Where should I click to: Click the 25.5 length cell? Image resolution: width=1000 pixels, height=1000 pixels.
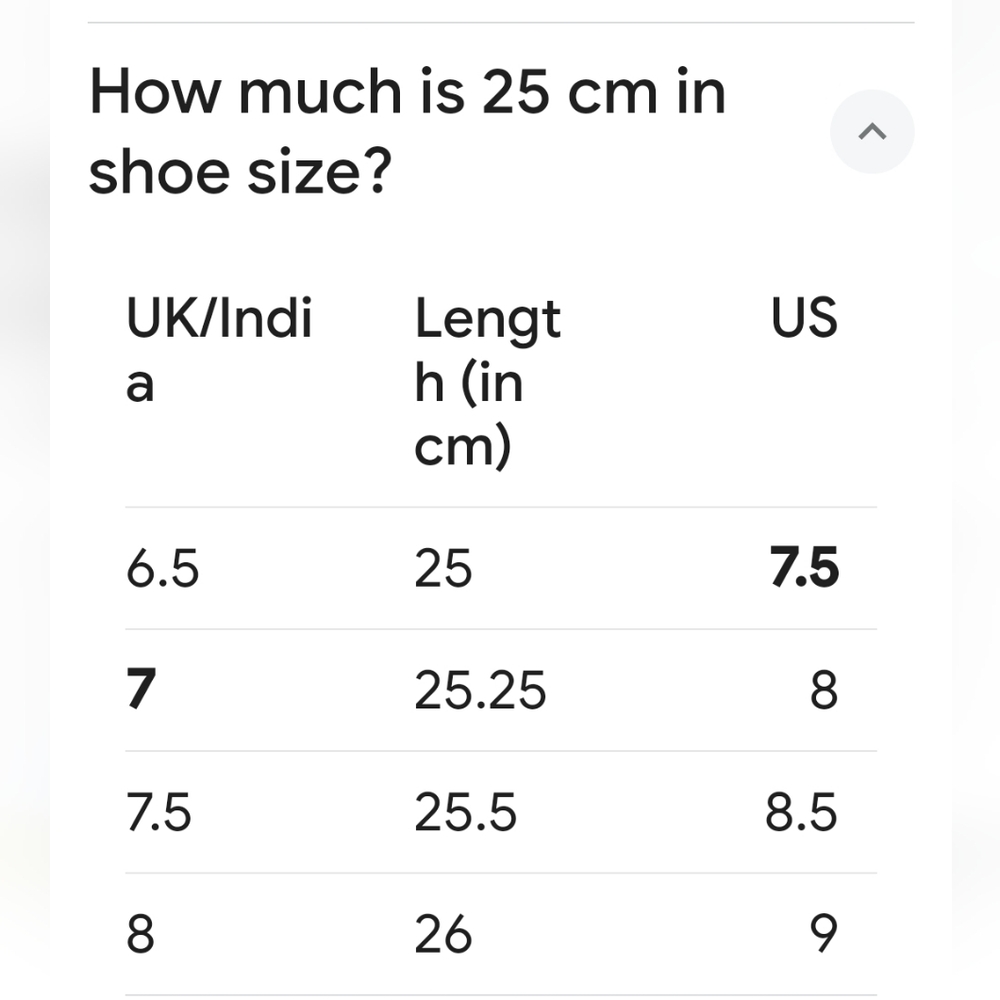click(x=465, y=812)
